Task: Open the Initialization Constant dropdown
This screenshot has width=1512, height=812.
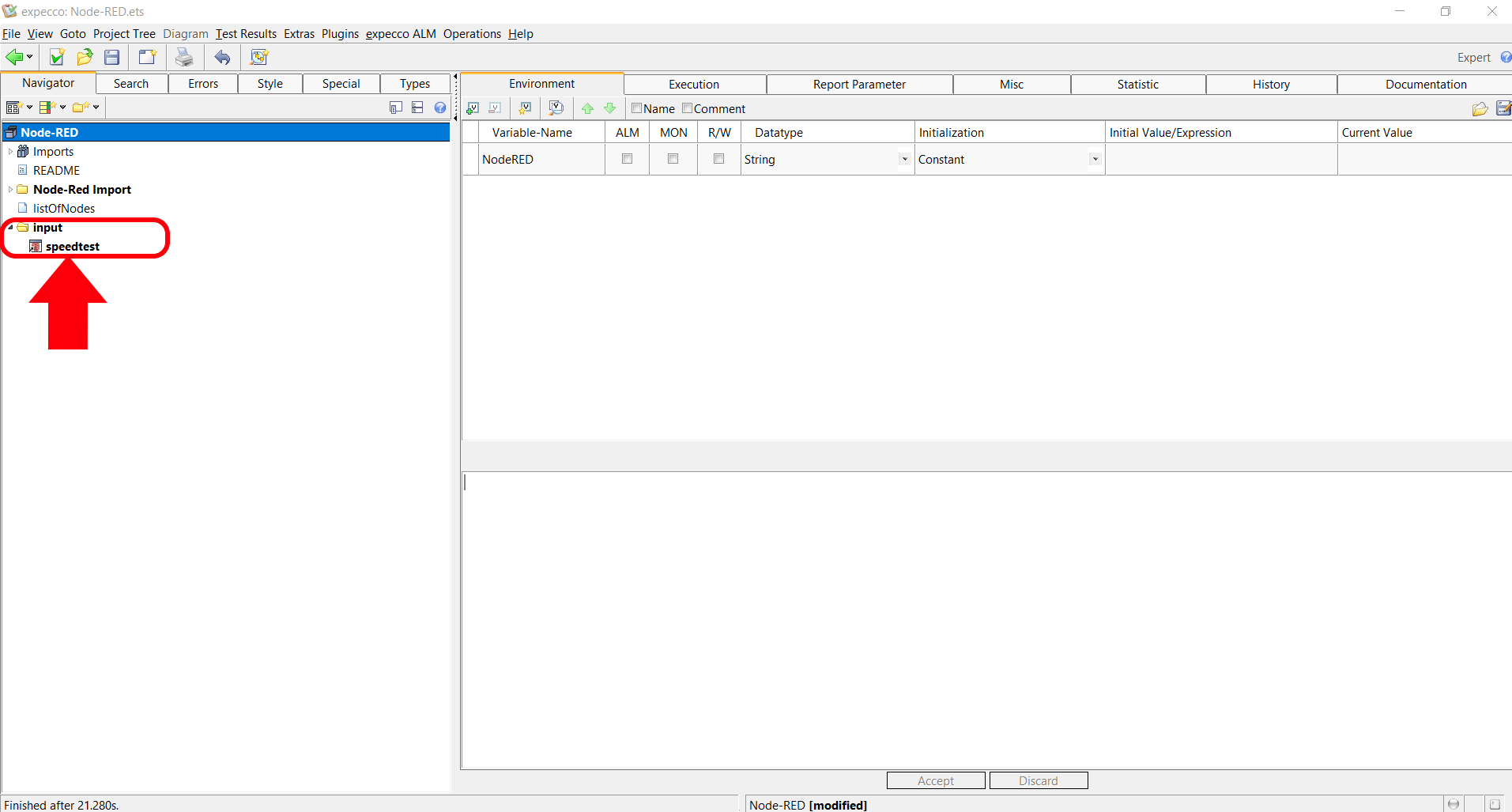Action: (x=1095, y=160)
